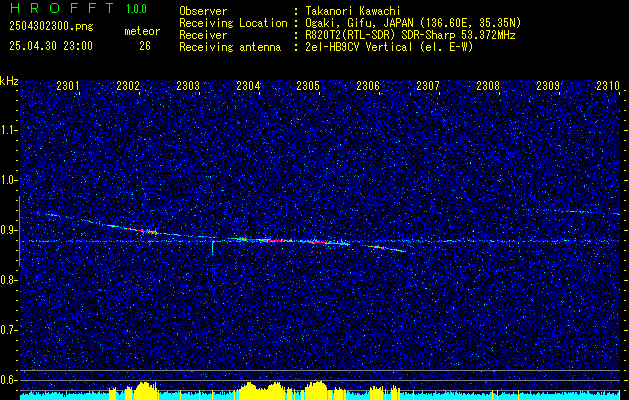The image size is (629, 400).
Task: Click the meteor count label
Action: pos(142,31)
